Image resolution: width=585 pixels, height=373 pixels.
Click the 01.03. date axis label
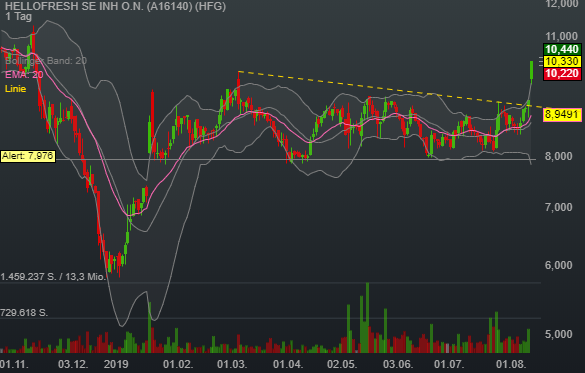(x=232, y=364)
